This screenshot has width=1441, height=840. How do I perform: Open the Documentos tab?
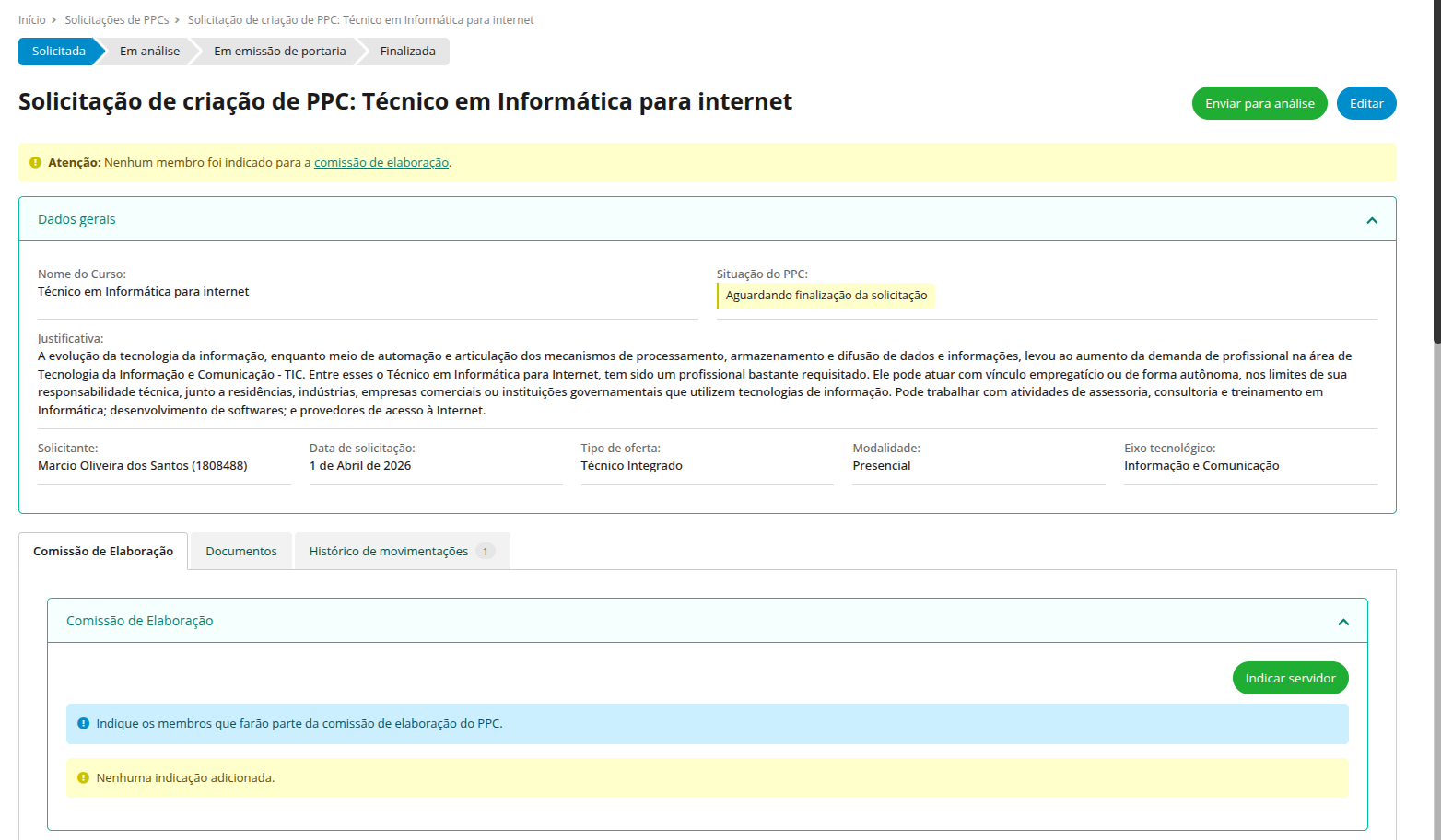(240, 552)
